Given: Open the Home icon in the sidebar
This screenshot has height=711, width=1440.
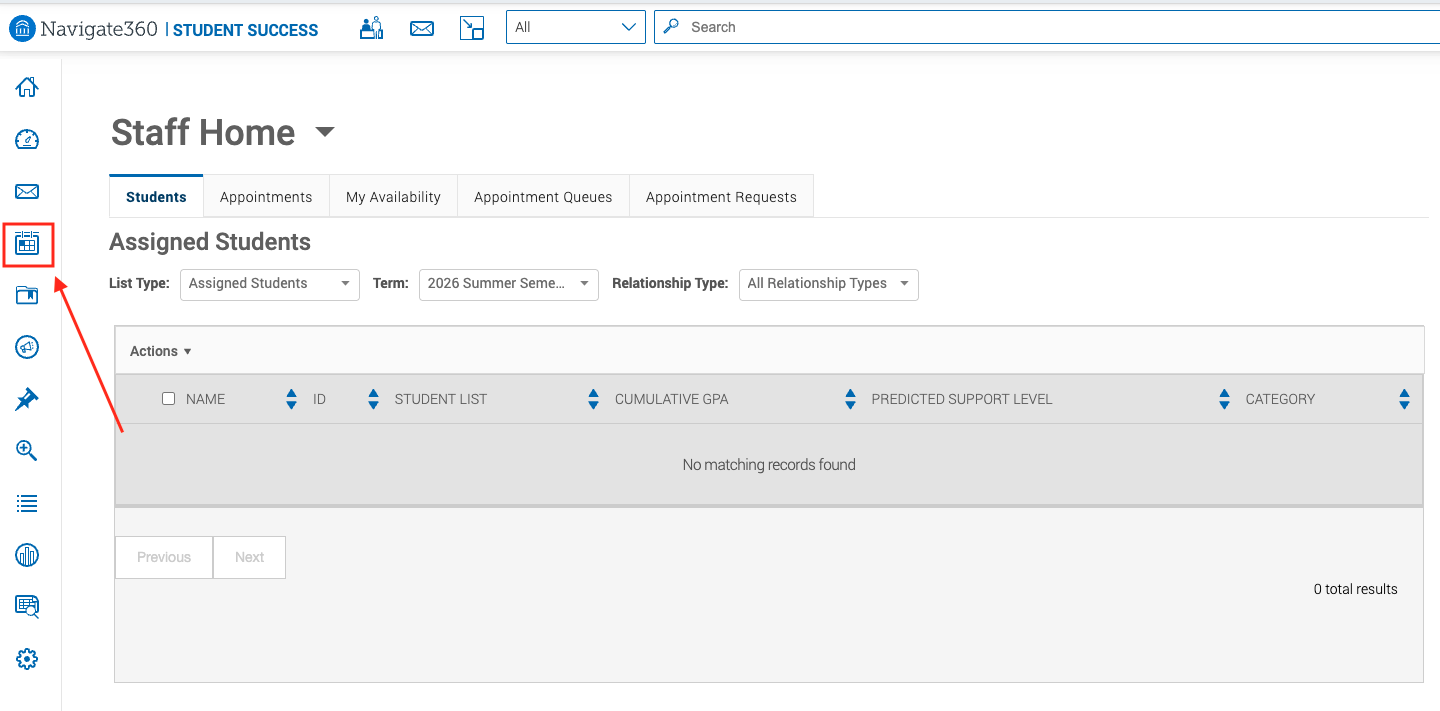Looking at the screenshot, I should click(27, 87).
